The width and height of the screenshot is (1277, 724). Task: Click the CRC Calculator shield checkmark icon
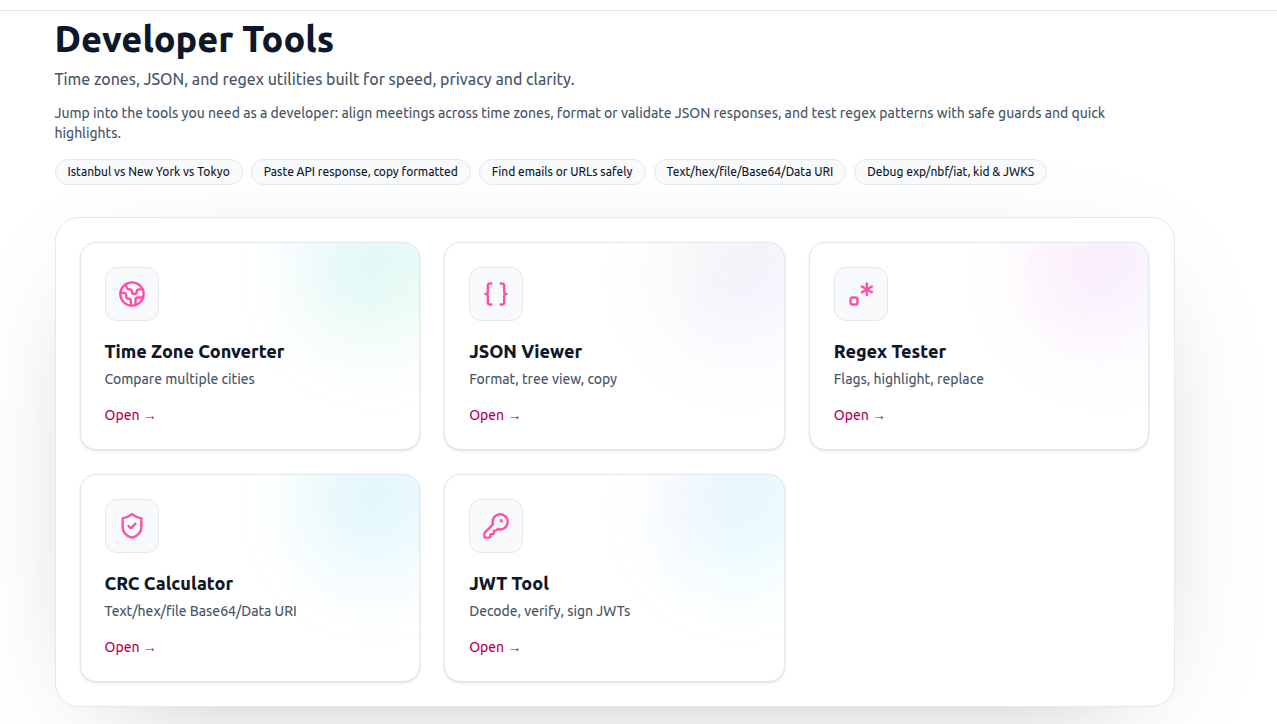click(131, 525)
